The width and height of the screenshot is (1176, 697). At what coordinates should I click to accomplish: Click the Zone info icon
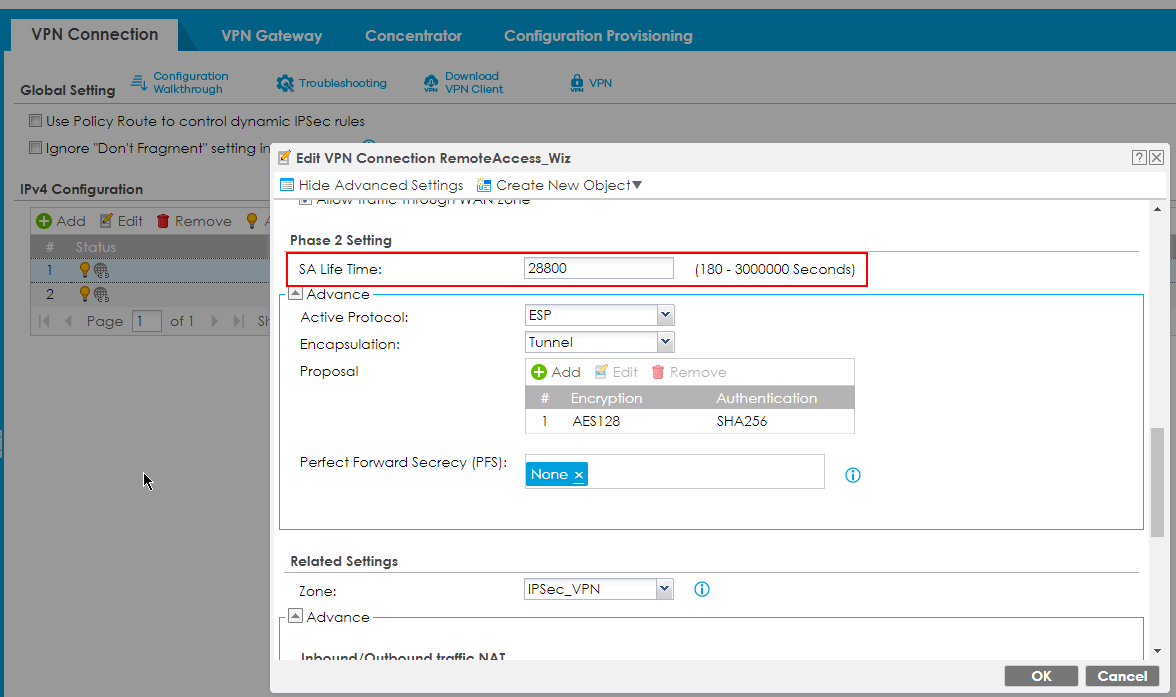[702, 589]
